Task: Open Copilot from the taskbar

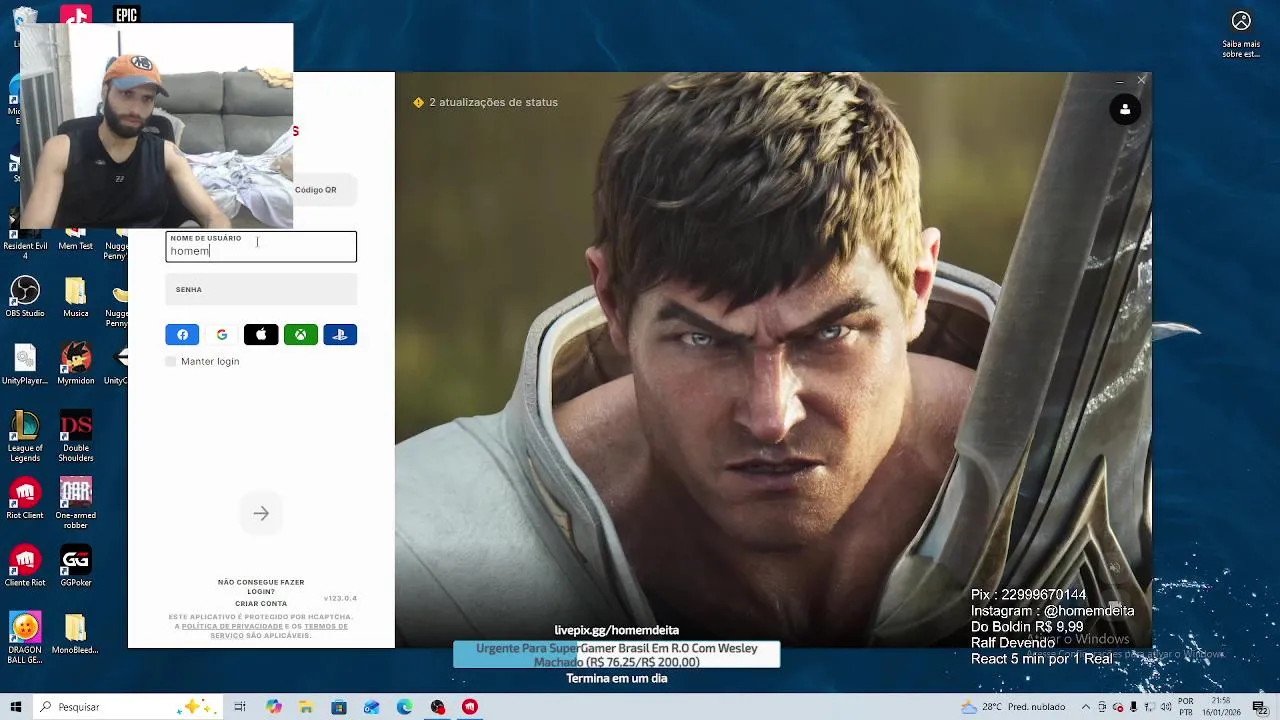Action: [x=274, y=707]
